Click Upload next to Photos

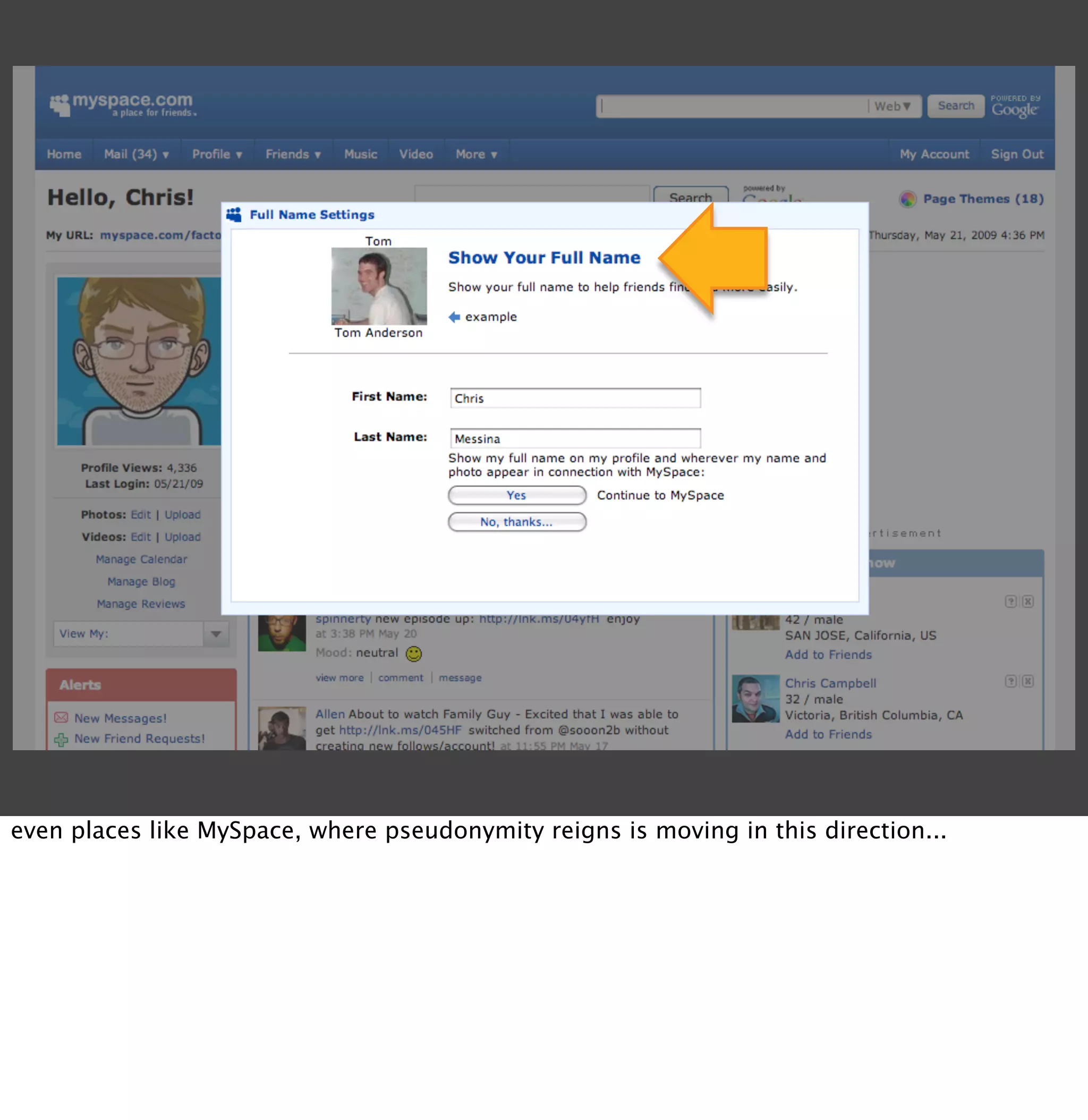[183, 515]
